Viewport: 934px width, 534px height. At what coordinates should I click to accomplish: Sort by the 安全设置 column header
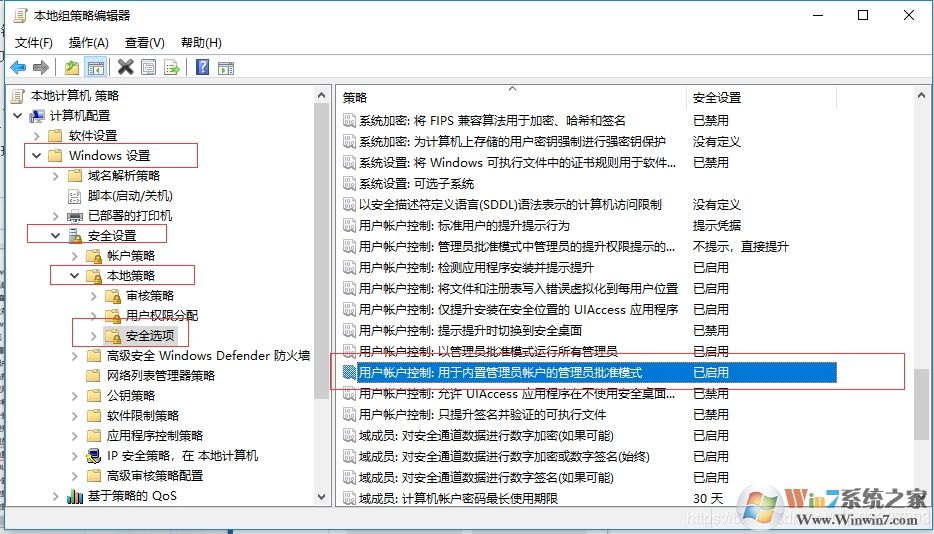[x=762, y=98]
